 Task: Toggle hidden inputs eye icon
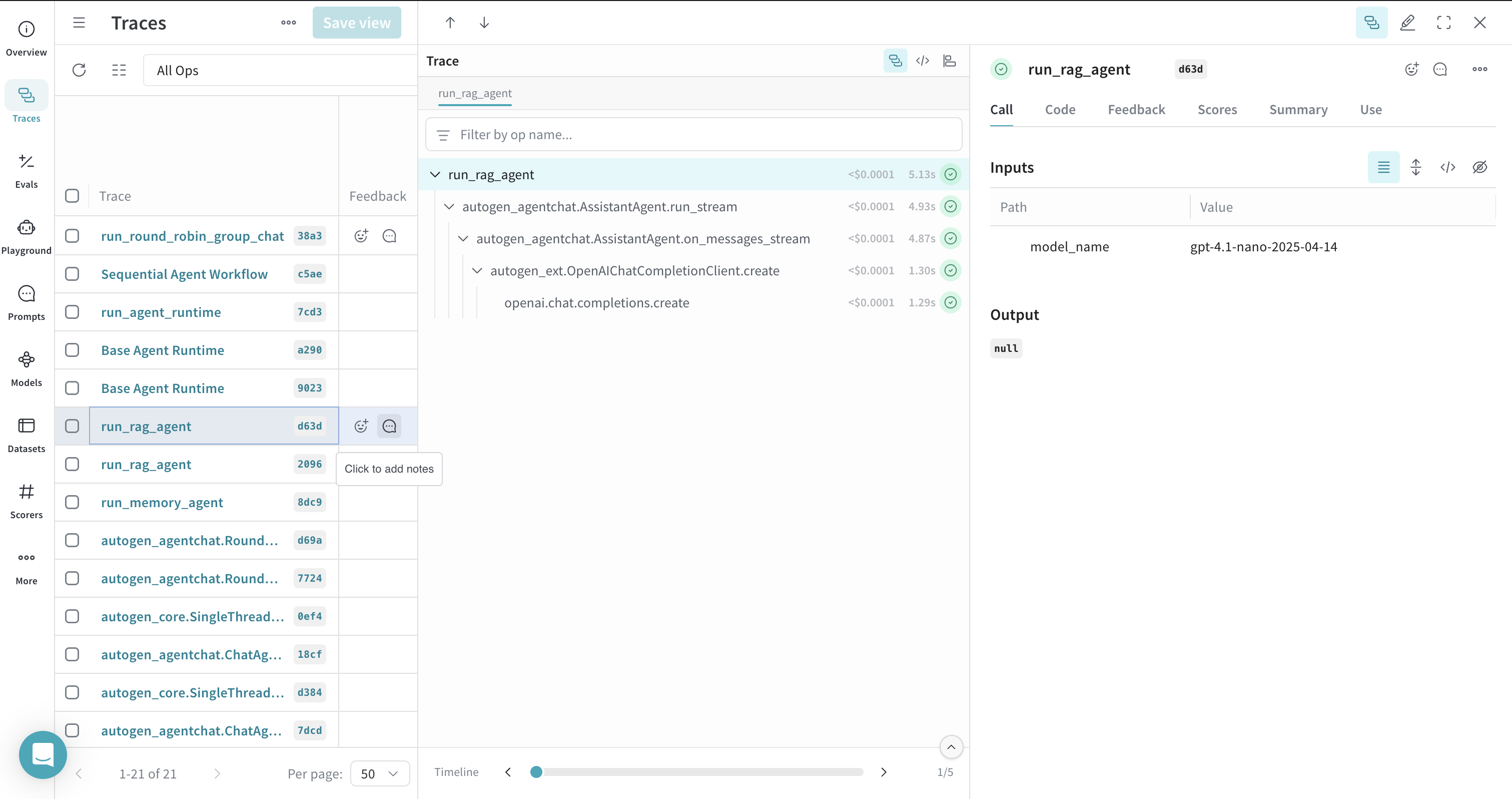(x=1479, y=167)
